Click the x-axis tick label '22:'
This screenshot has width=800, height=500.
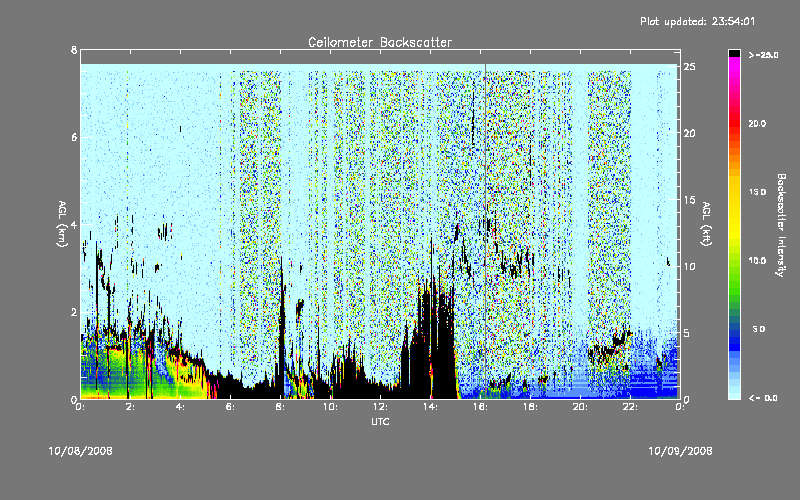click(630, 407)
